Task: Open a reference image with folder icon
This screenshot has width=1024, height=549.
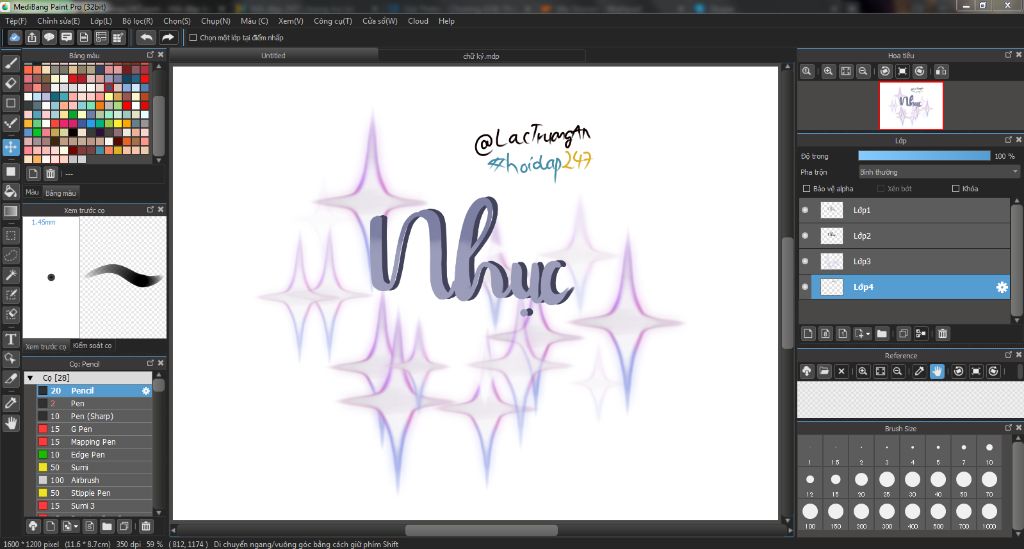Action: (824, 371)
